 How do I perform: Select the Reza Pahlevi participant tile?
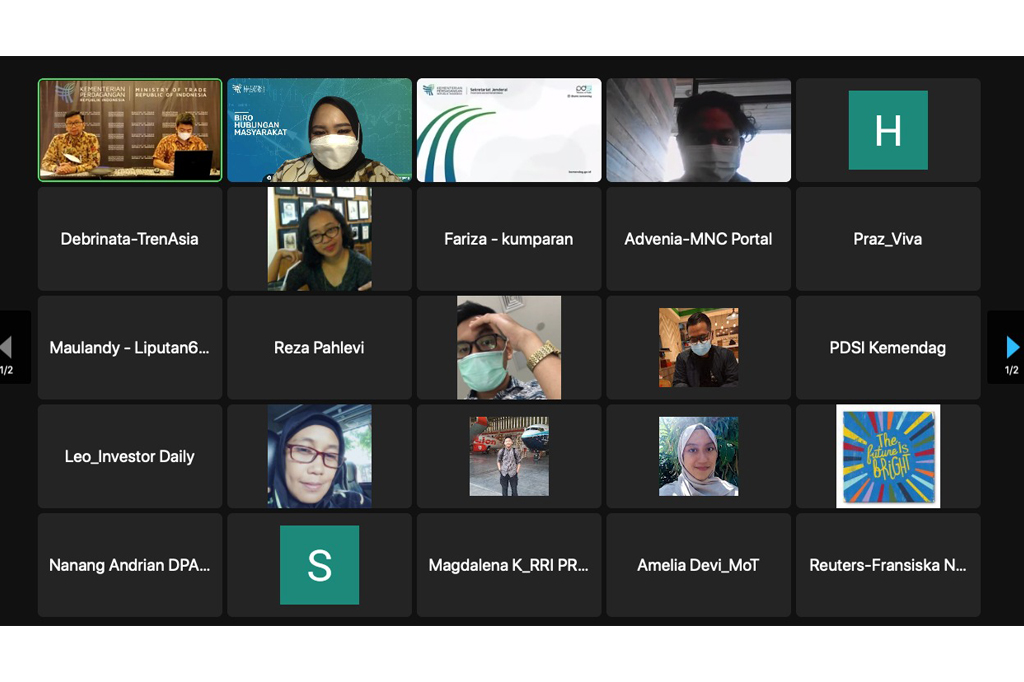pos(319,348)
